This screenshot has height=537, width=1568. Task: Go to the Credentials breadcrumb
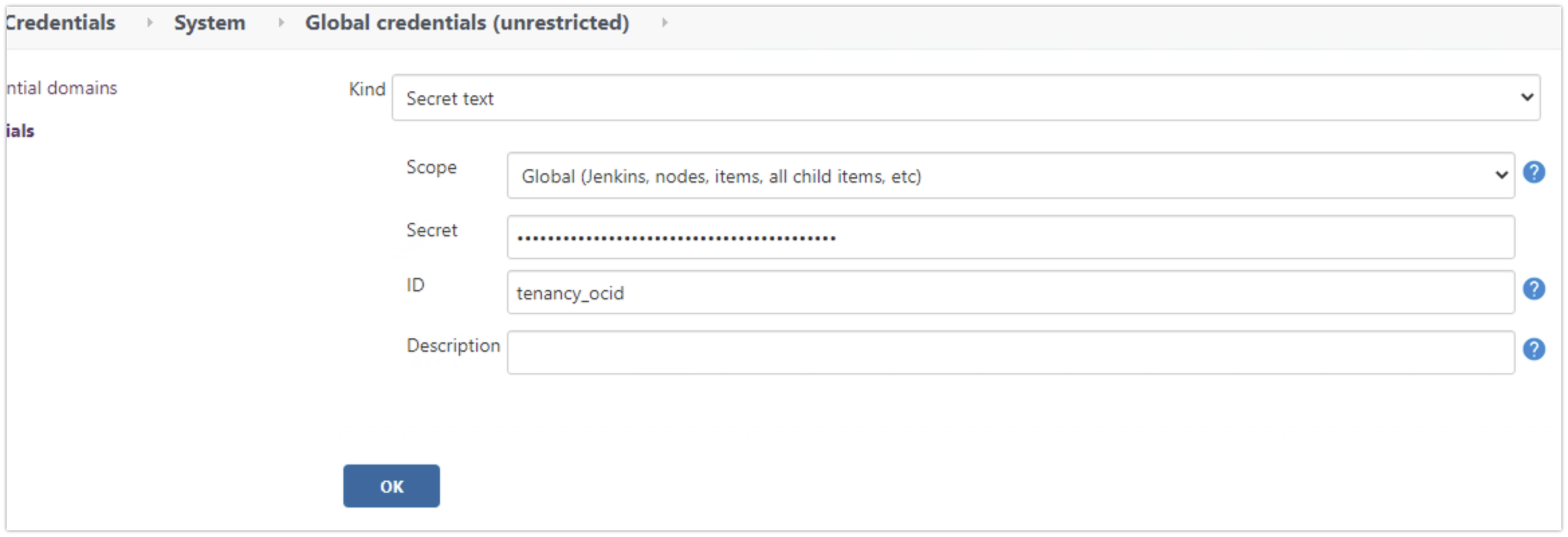tap(60, 23)
